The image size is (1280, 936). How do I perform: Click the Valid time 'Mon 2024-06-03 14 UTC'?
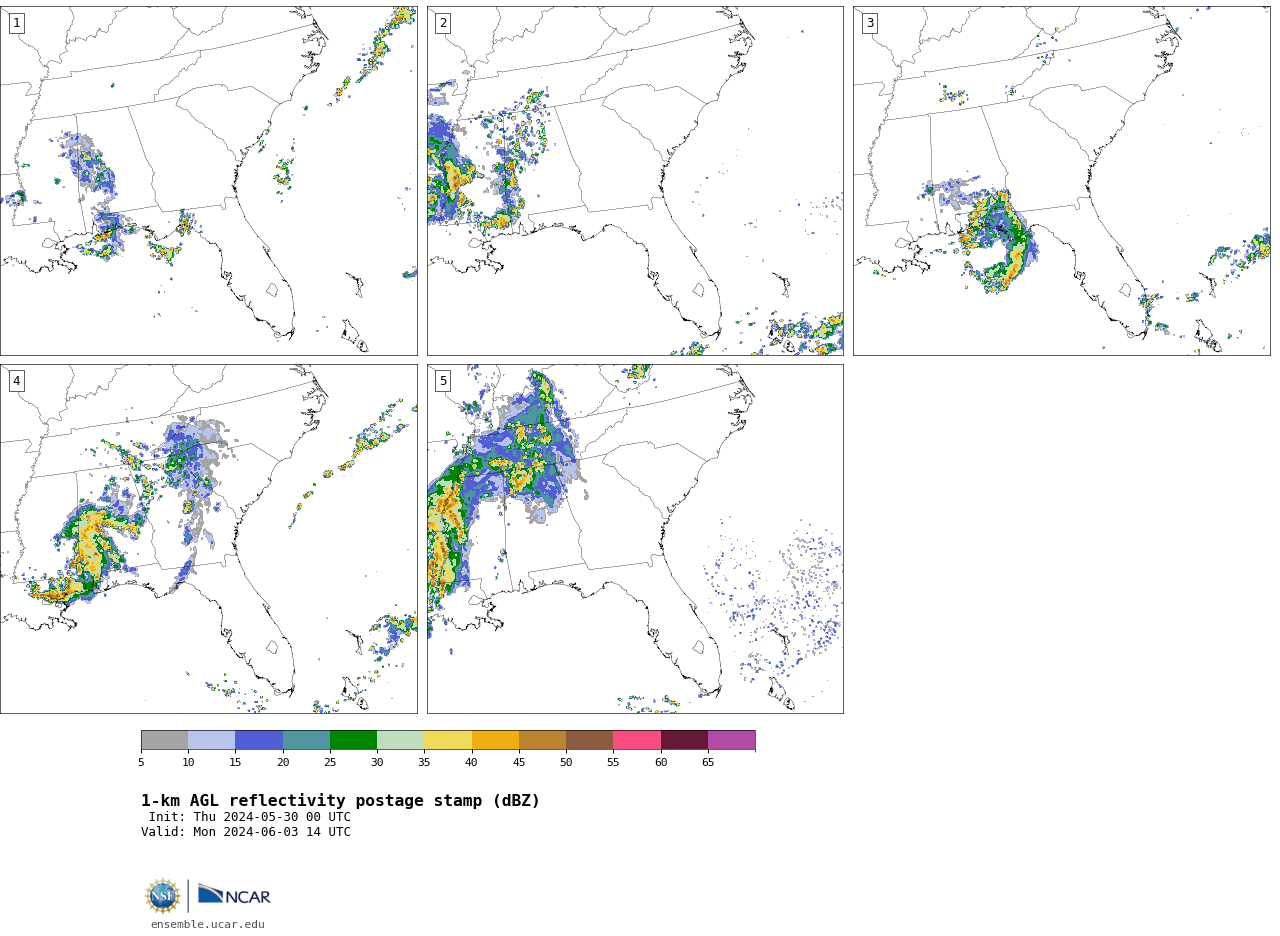272,832
